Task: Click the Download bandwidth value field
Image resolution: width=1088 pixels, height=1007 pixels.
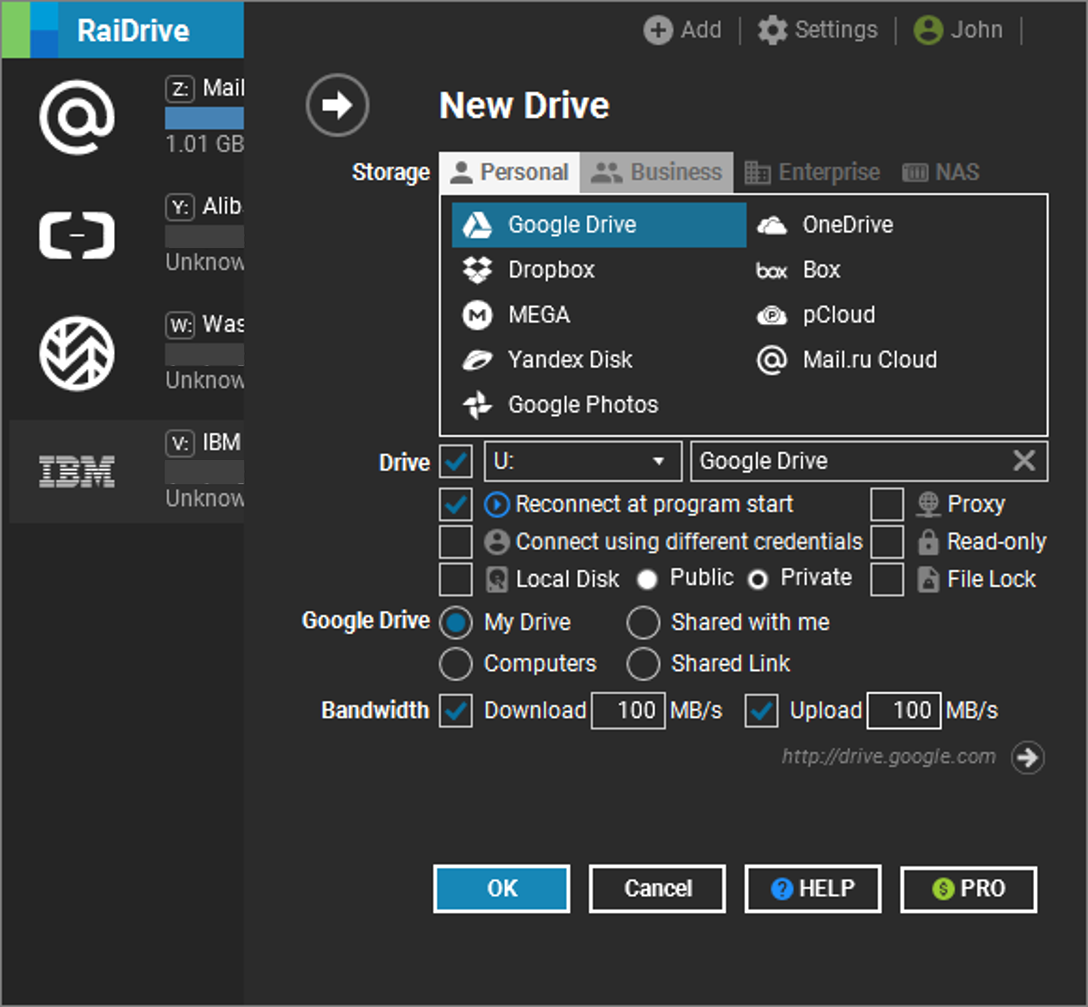Action: [628, 711]
